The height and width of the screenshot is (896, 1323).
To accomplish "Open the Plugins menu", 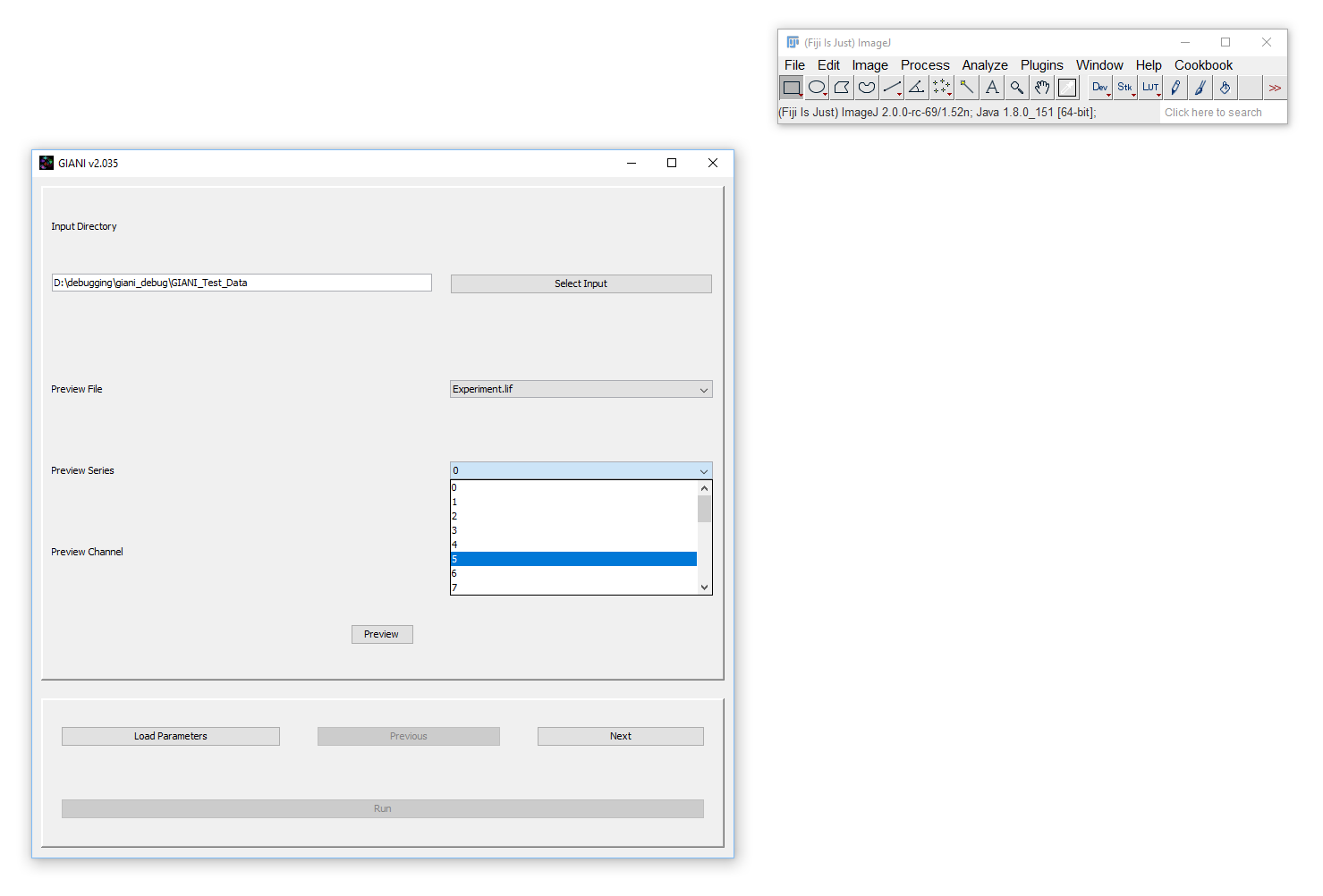I will 1042,65.
